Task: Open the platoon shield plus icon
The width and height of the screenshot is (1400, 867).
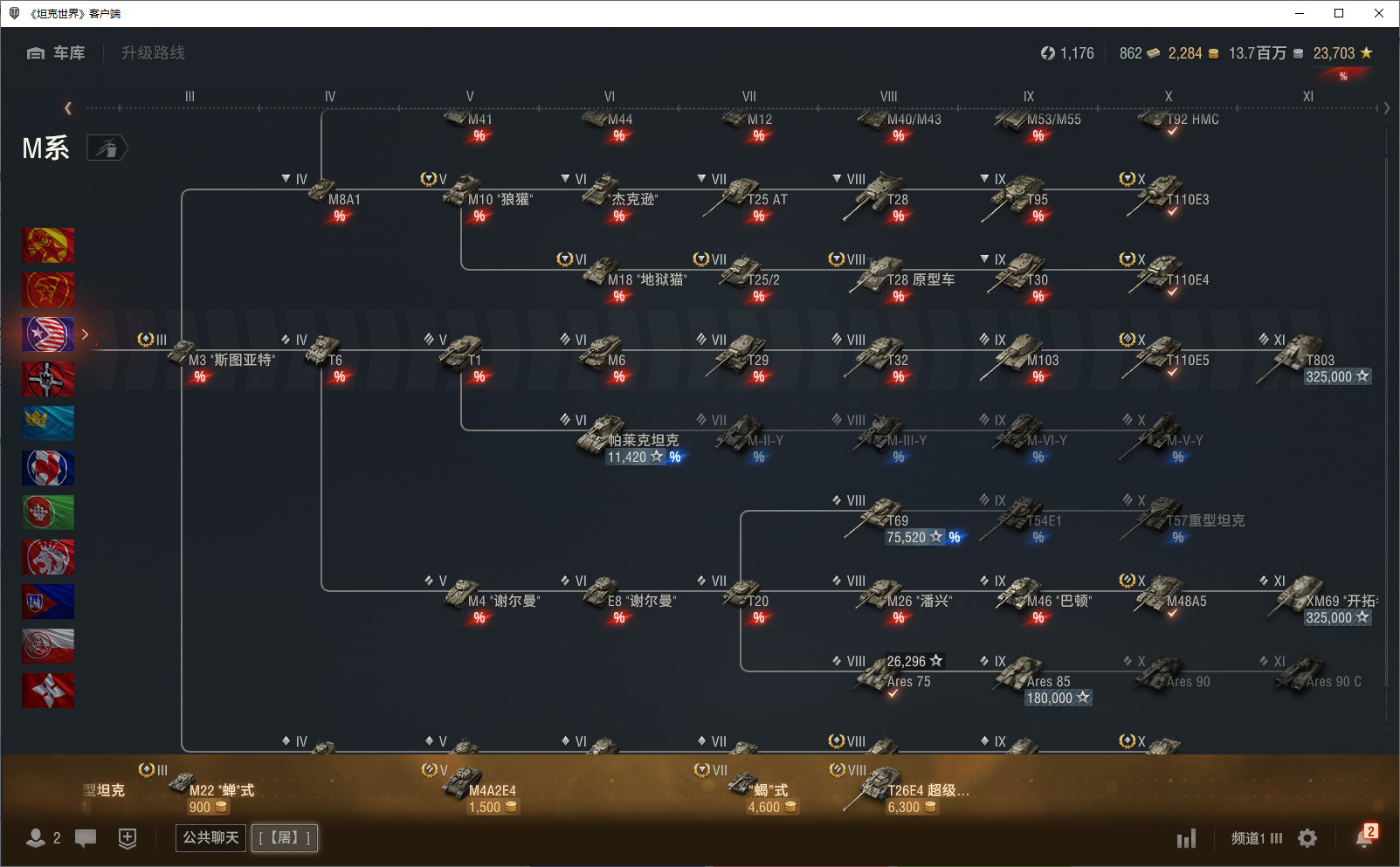Action: point(128,838)
